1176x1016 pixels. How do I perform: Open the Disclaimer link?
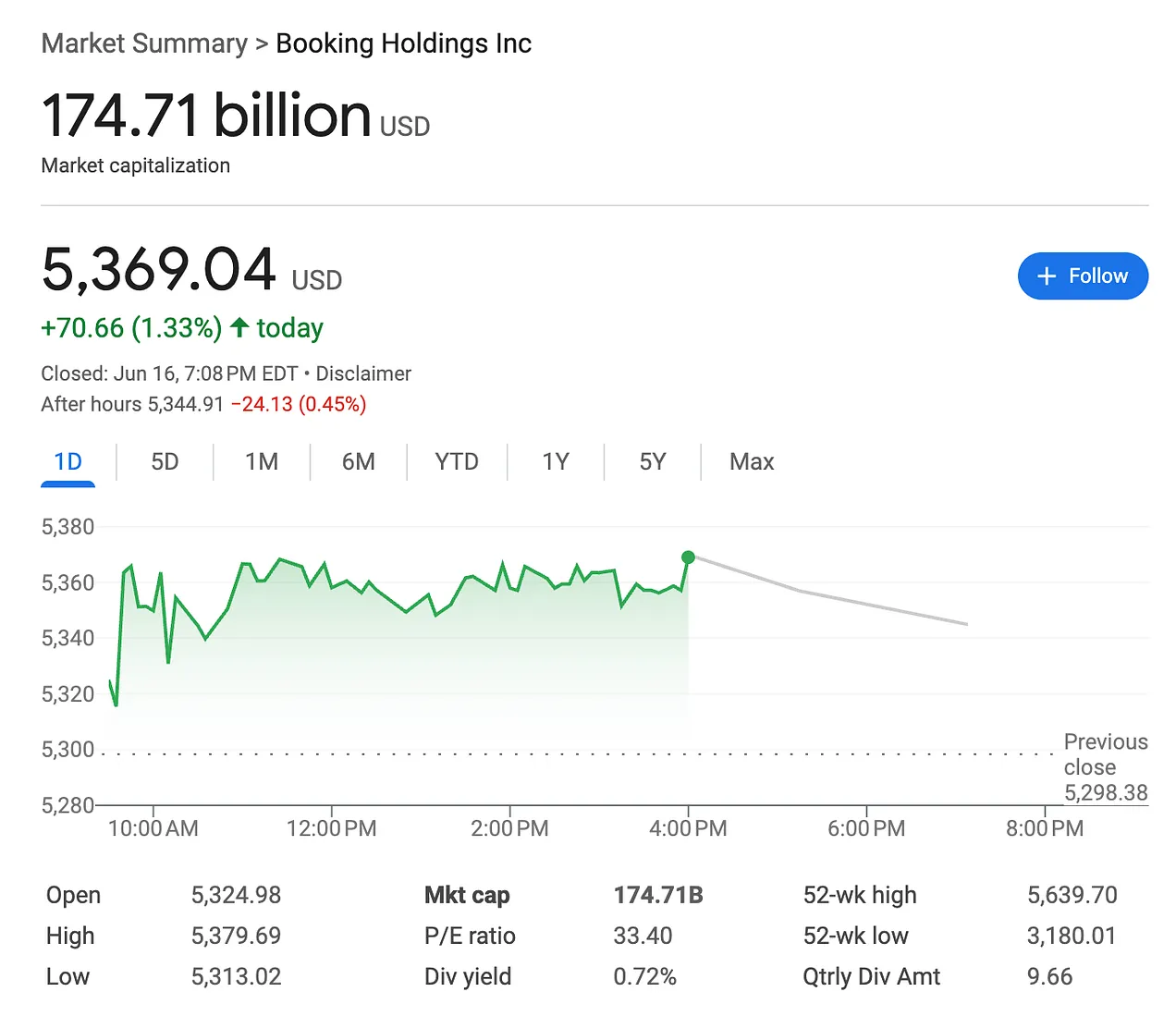[x=363, y=373]
